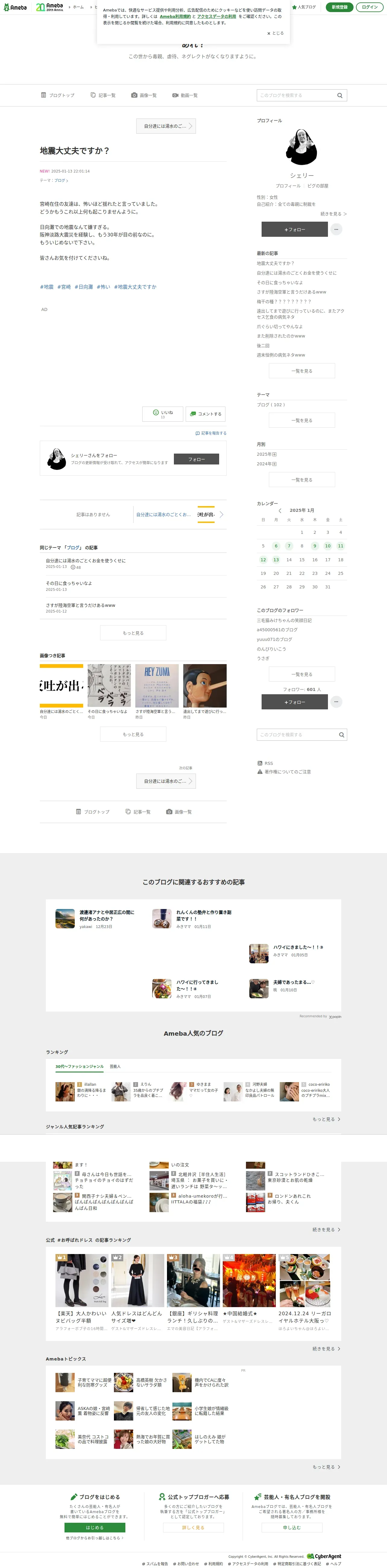Viewport: 387px width, 1568px height.
Task: Open 動画一覧 with the video camera icon
Action: tap(185, 96)
